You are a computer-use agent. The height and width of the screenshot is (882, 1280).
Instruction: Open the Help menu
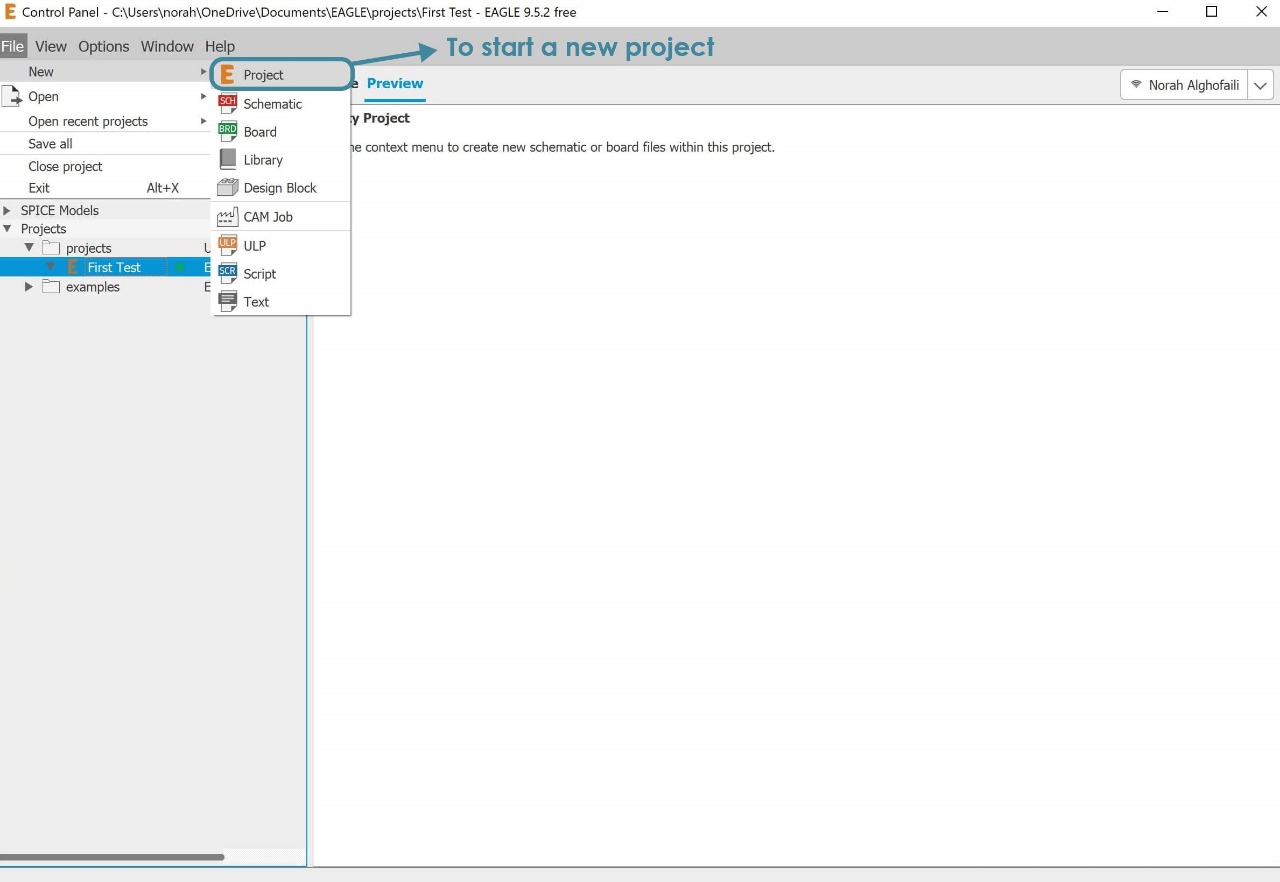click(220, 46)
